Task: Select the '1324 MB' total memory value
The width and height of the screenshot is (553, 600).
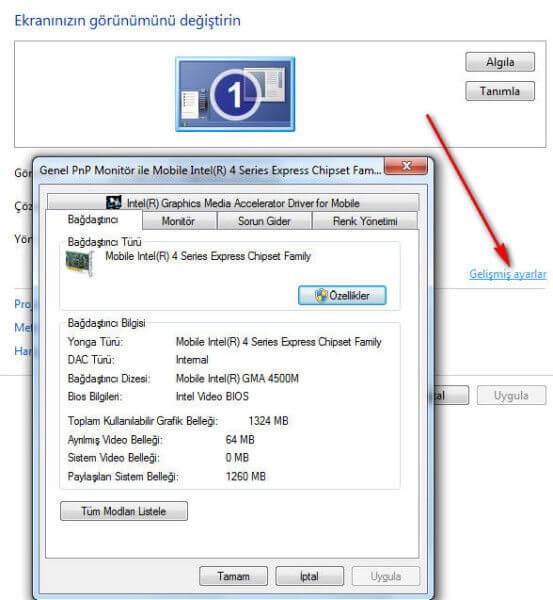Action: point(268,421)
